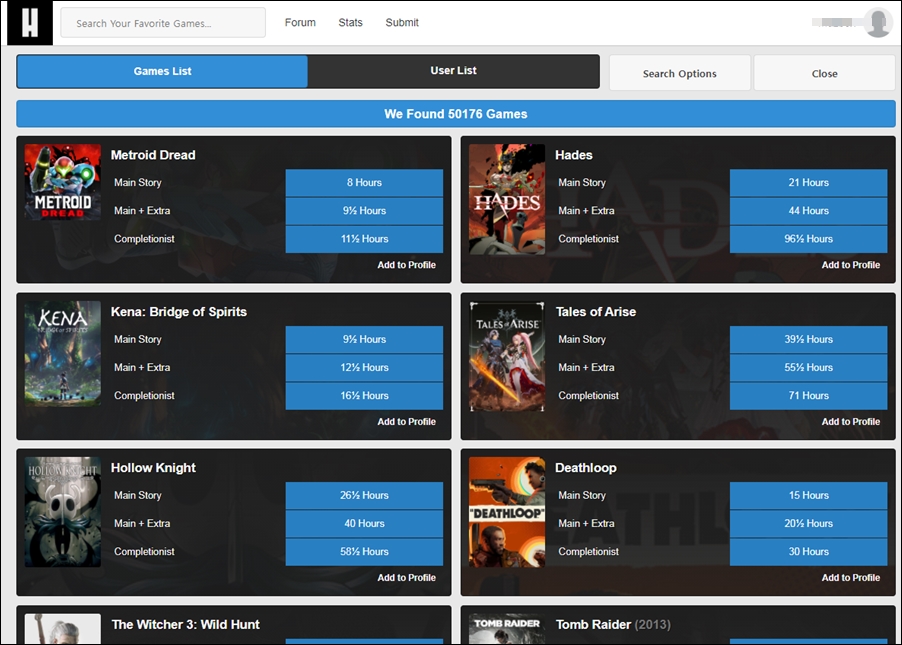Switch to the User List tab

(453, 71)
